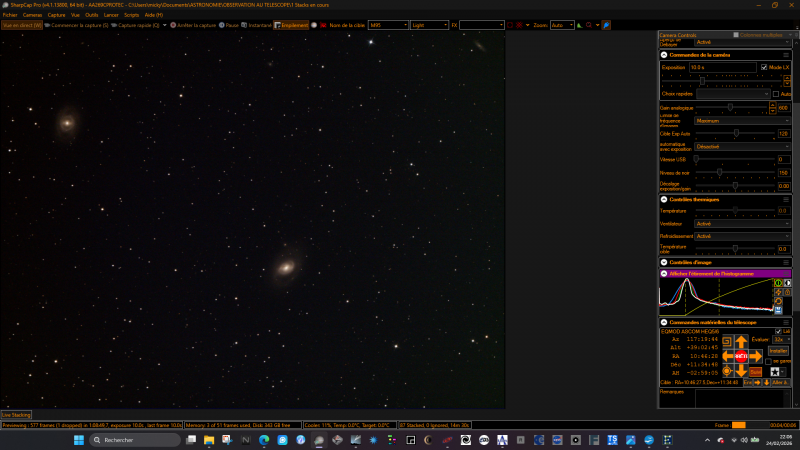Screen dimensions: 800x450
Task: Click the blue feather icon in top toolbar
Action: 606,25
